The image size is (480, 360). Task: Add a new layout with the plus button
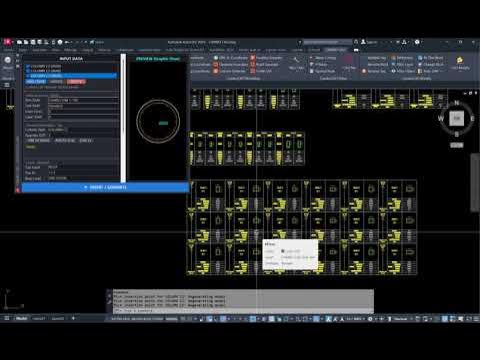73,318
